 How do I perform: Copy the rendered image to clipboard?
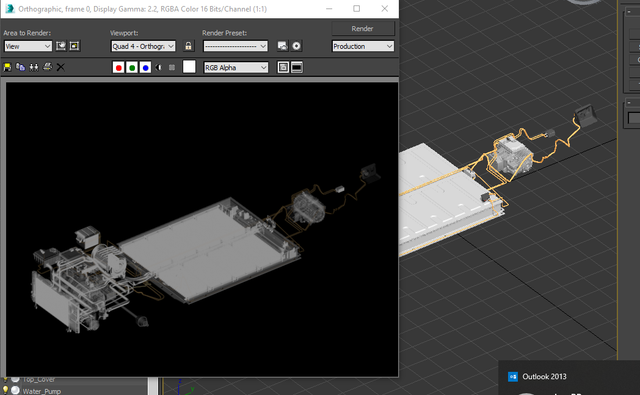[20, 67]
